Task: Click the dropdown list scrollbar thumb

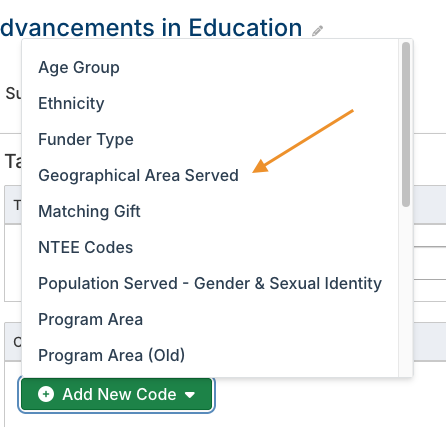Action: point(406,124)
